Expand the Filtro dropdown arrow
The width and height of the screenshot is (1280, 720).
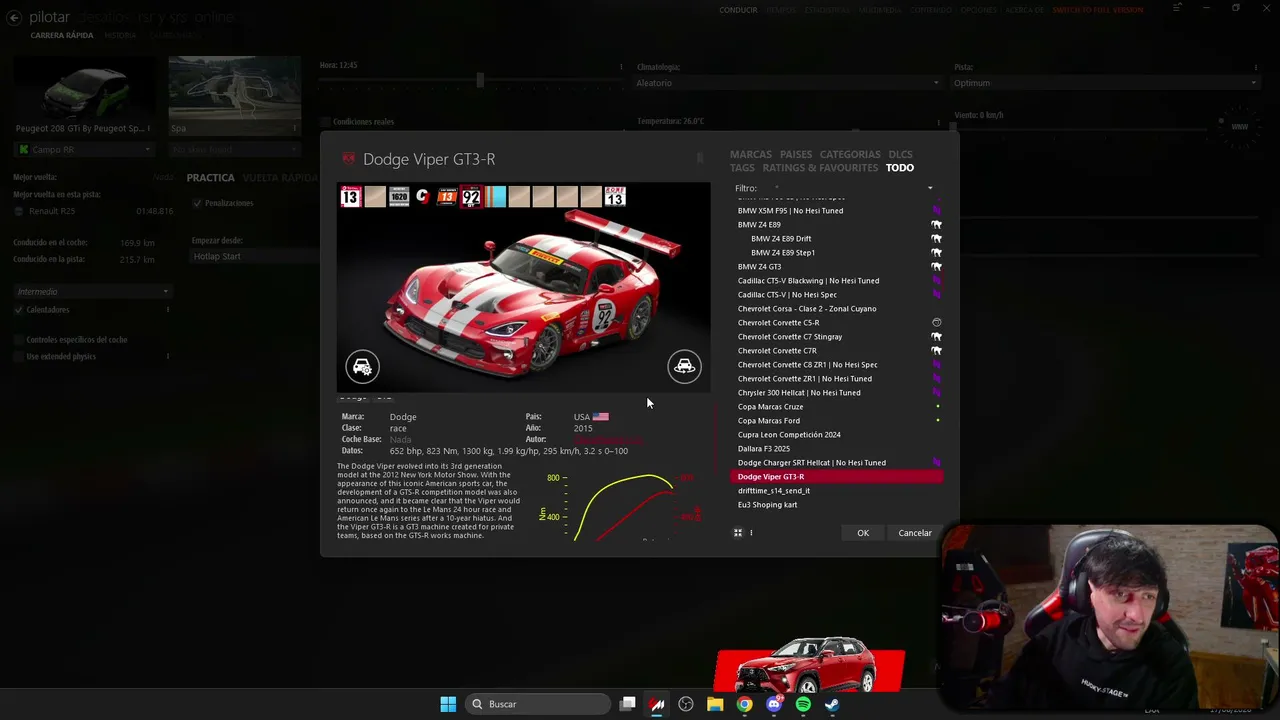click(930, 189)
